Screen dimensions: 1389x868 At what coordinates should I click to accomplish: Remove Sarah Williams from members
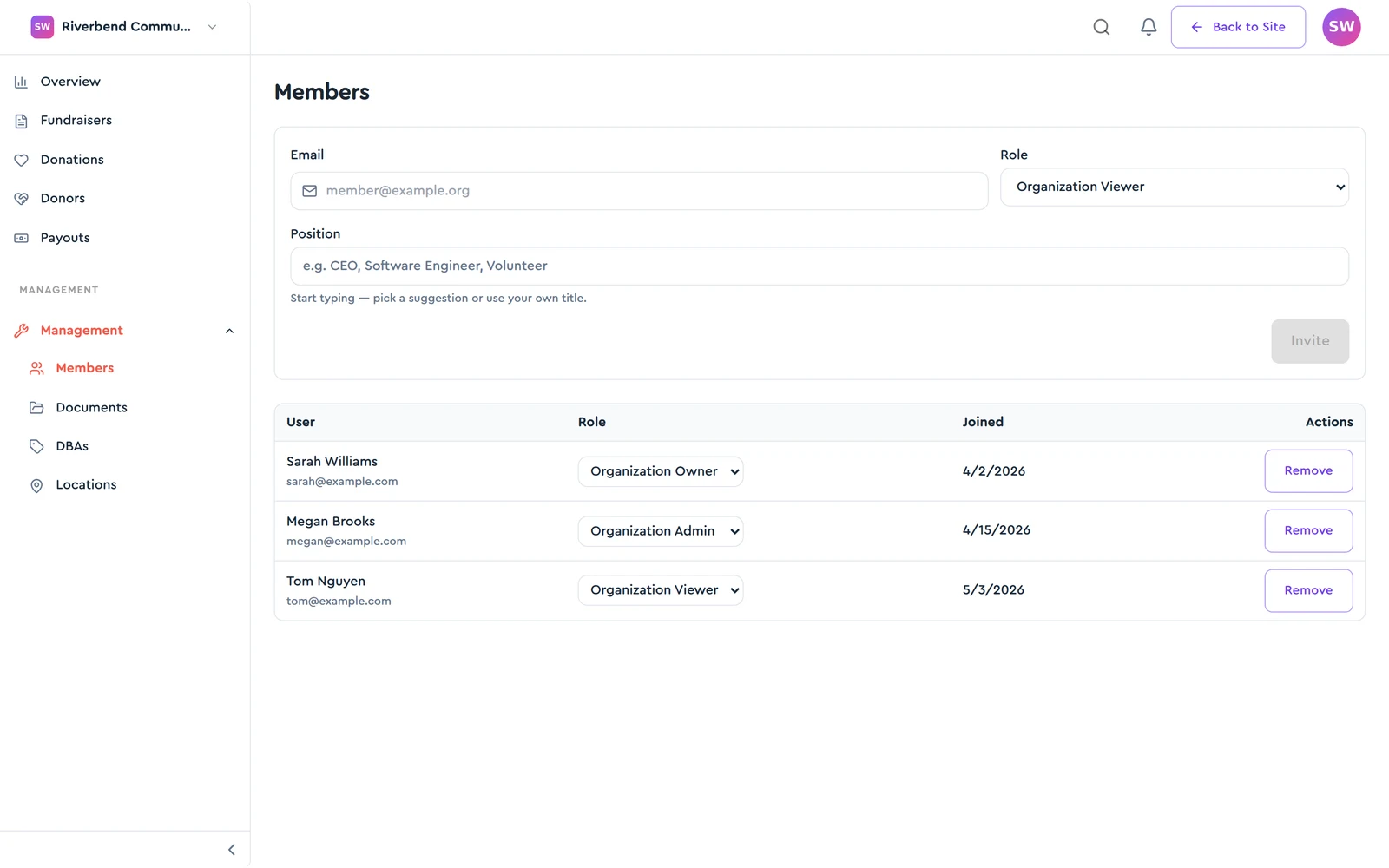[x=1308, y=471]
